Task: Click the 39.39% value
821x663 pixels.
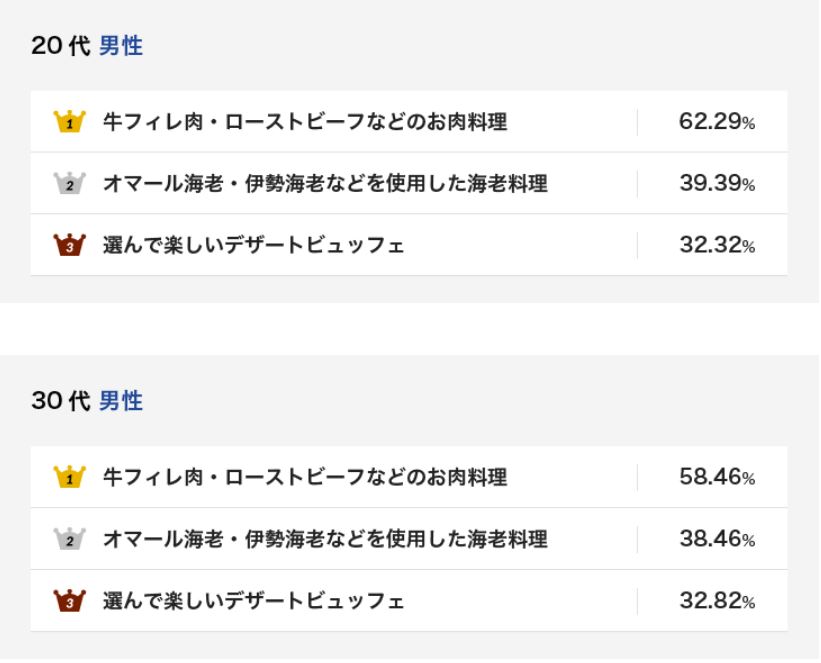Action: tap(716, 184)
